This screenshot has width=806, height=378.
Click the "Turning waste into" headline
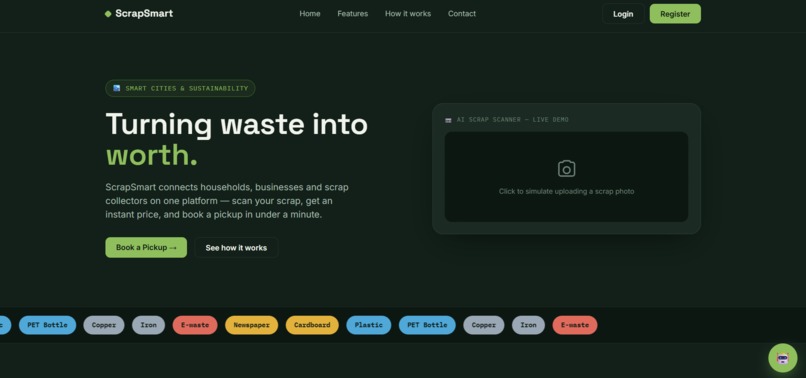coord(236,124)
